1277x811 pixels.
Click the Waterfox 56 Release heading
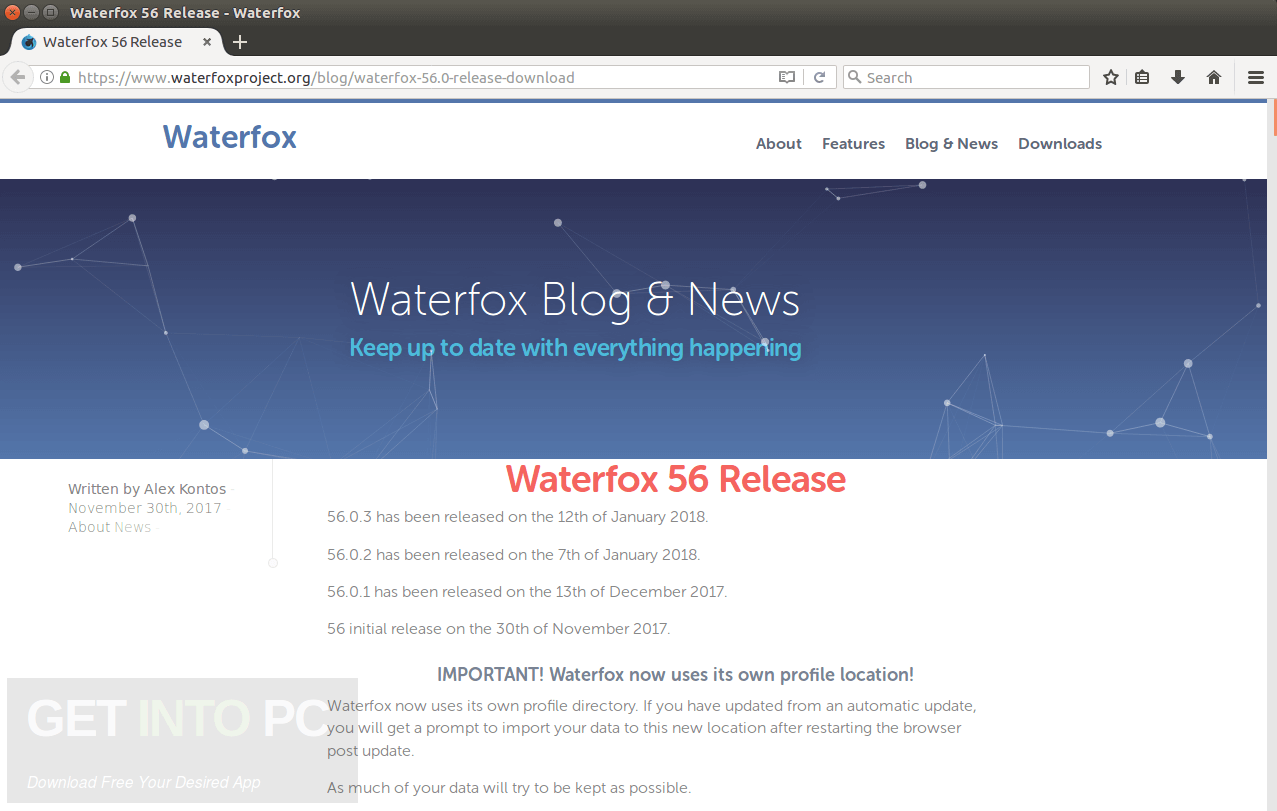(676, 479)
